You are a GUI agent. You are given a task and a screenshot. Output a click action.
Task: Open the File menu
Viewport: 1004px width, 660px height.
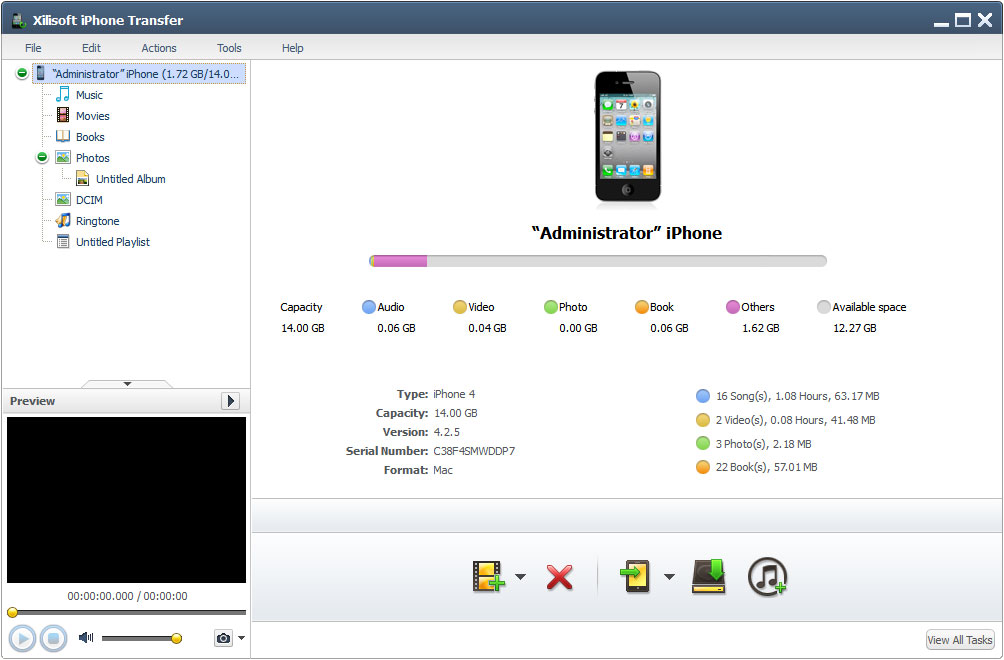point(33,48)
